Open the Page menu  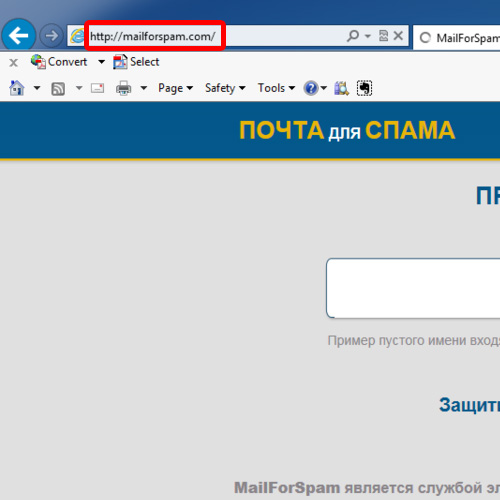pos(175,88)
